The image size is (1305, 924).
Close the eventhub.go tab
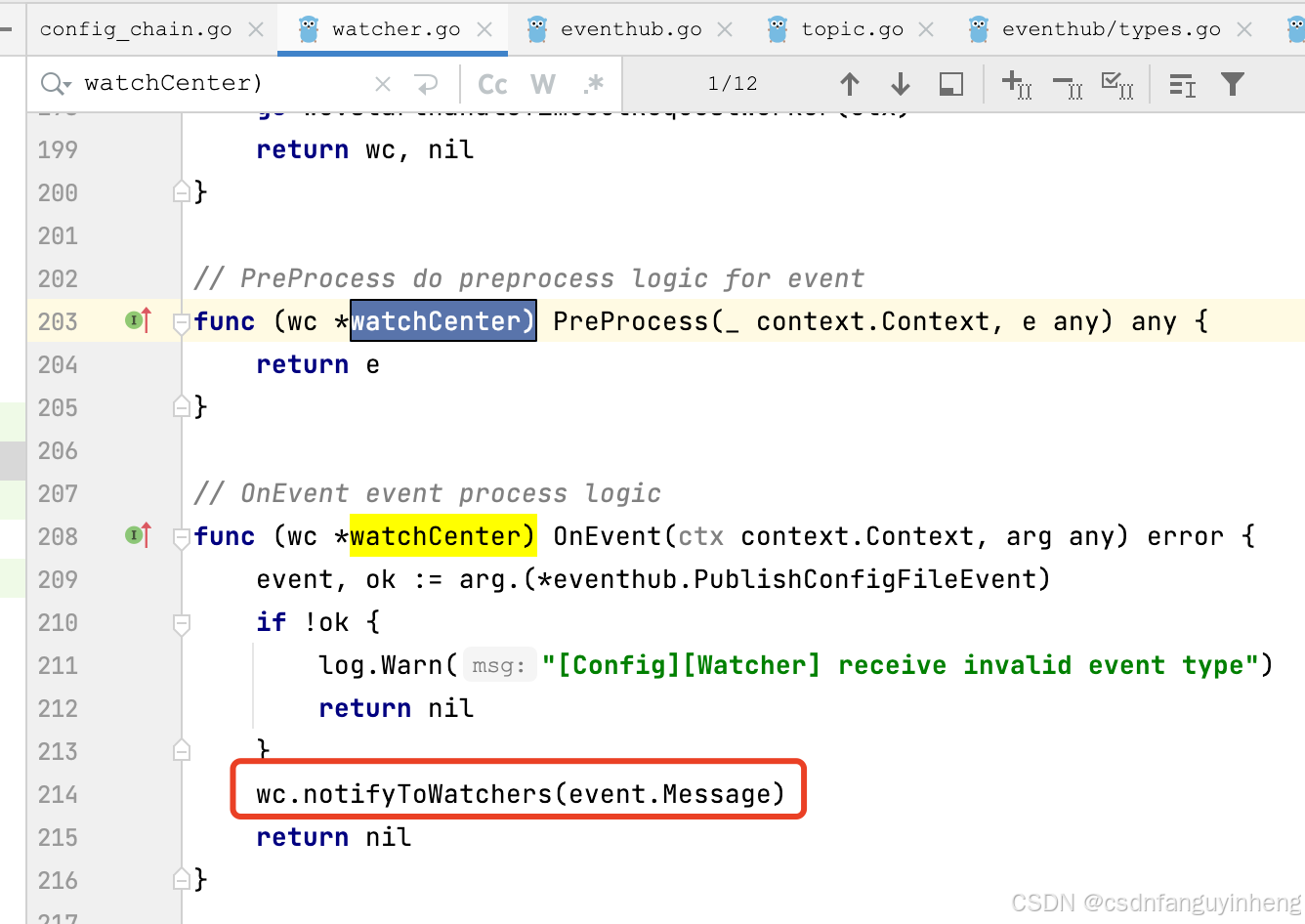click(725, 29)
